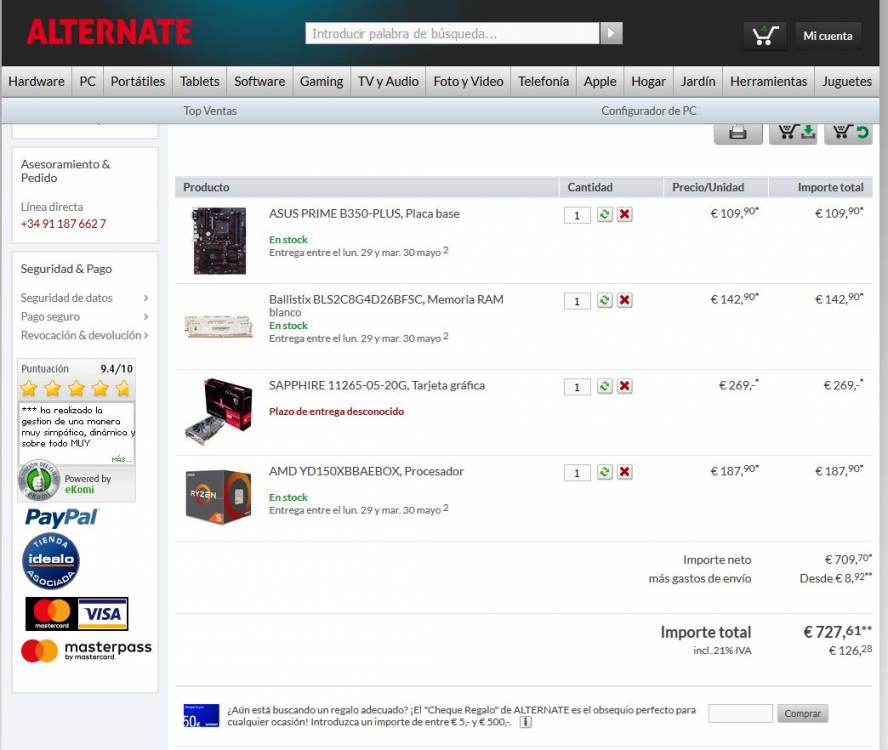
Task: Remove Ballistix memory RAM from cart
Action: [625, 300]
